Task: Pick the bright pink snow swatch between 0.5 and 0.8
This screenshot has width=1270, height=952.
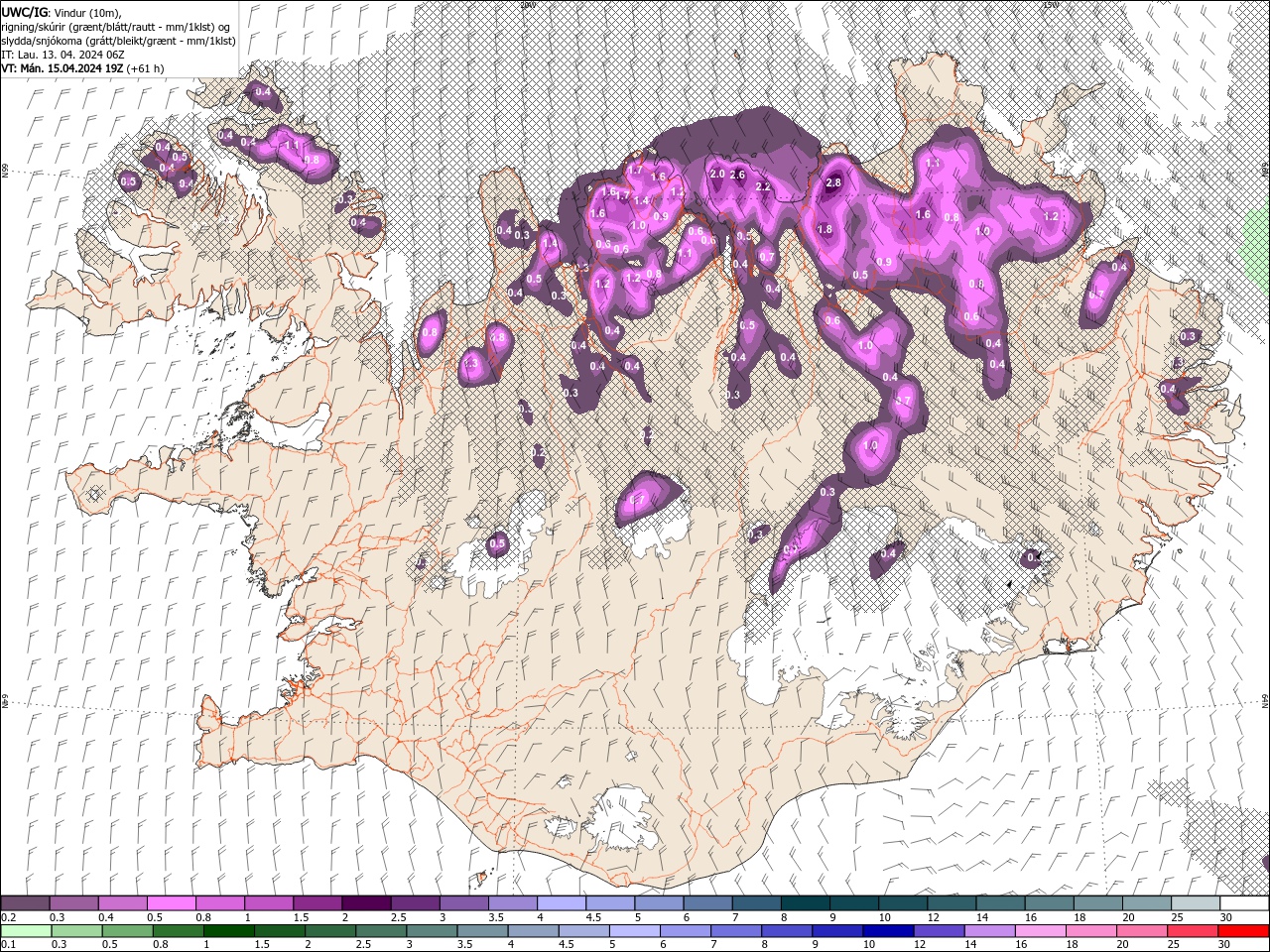Action: pyautogui.click(x=172, y=903)
